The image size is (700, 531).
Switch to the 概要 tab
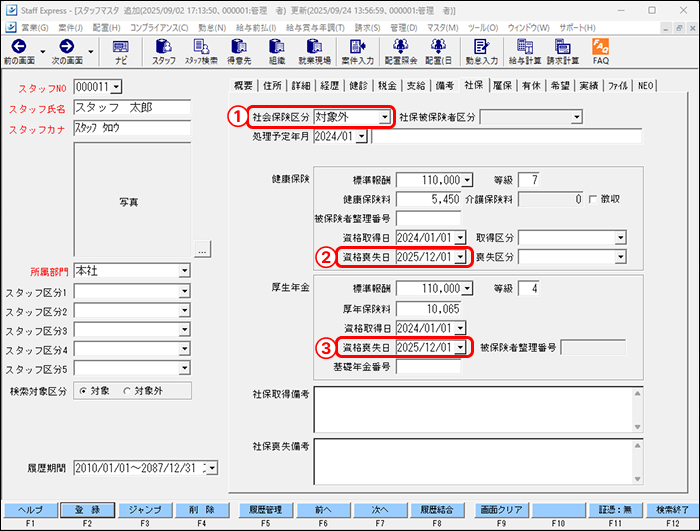pyautogui.click(x=243, y=85)
